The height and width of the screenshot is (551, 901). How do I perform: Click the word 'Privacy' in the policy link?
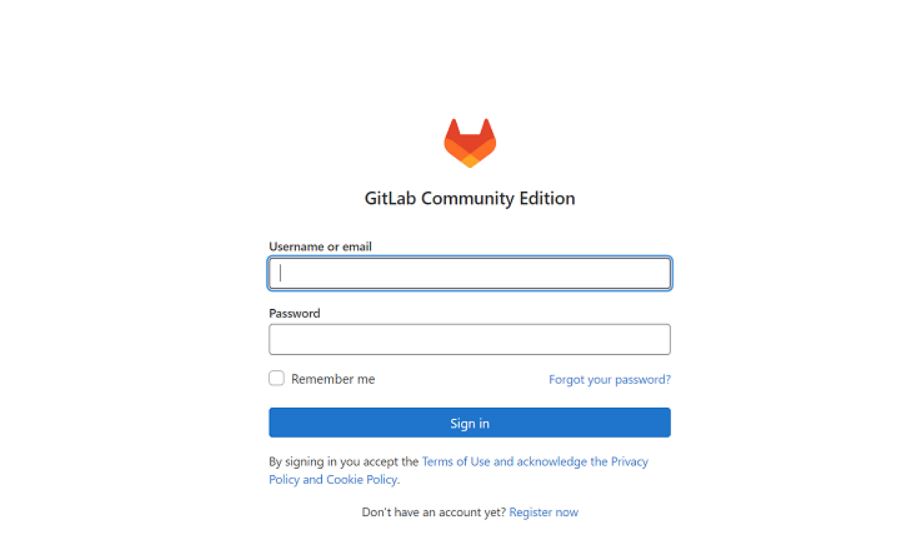(629, 461)
